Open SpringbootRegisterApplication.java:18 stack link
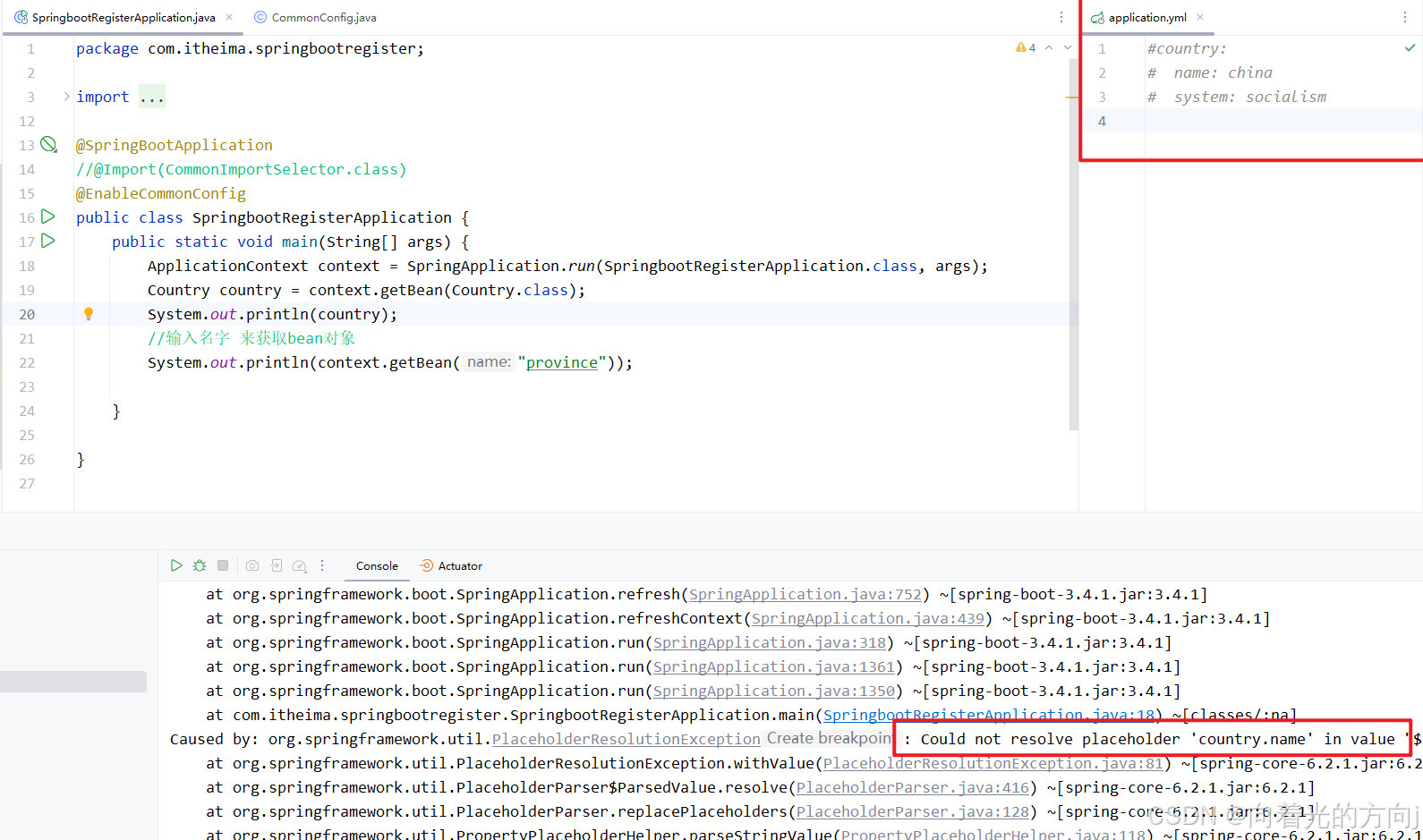 [x=989, y=715]
